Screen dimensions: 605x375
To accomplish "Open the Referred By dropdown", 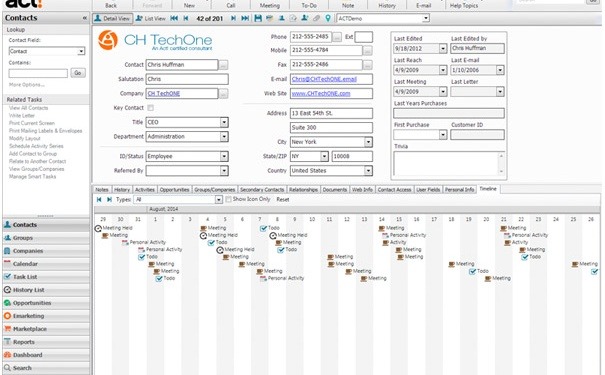I will 224,171.
